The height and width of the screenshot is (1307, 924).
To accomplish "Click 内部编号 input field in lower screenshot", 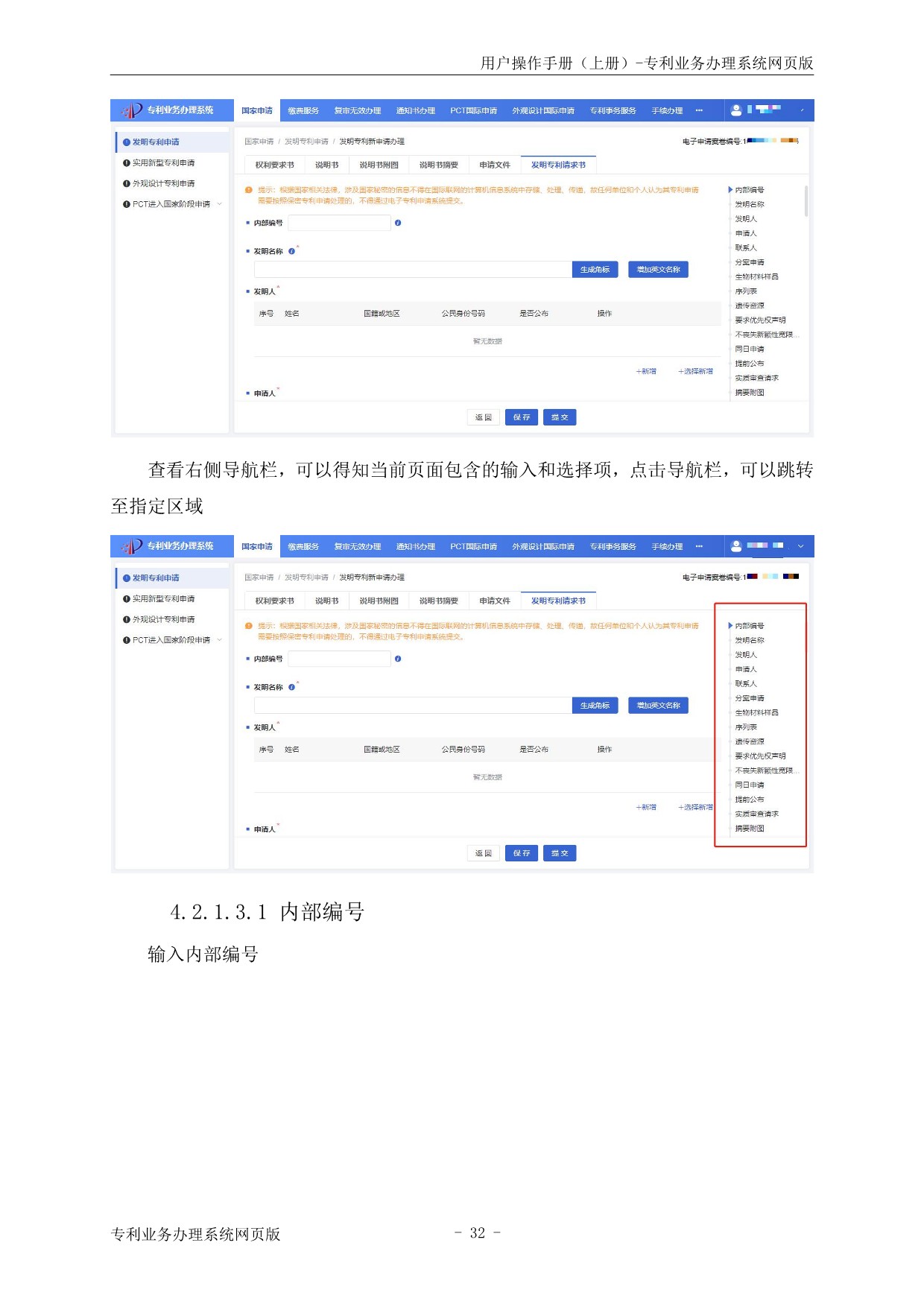I will click(x=340, y=659).
